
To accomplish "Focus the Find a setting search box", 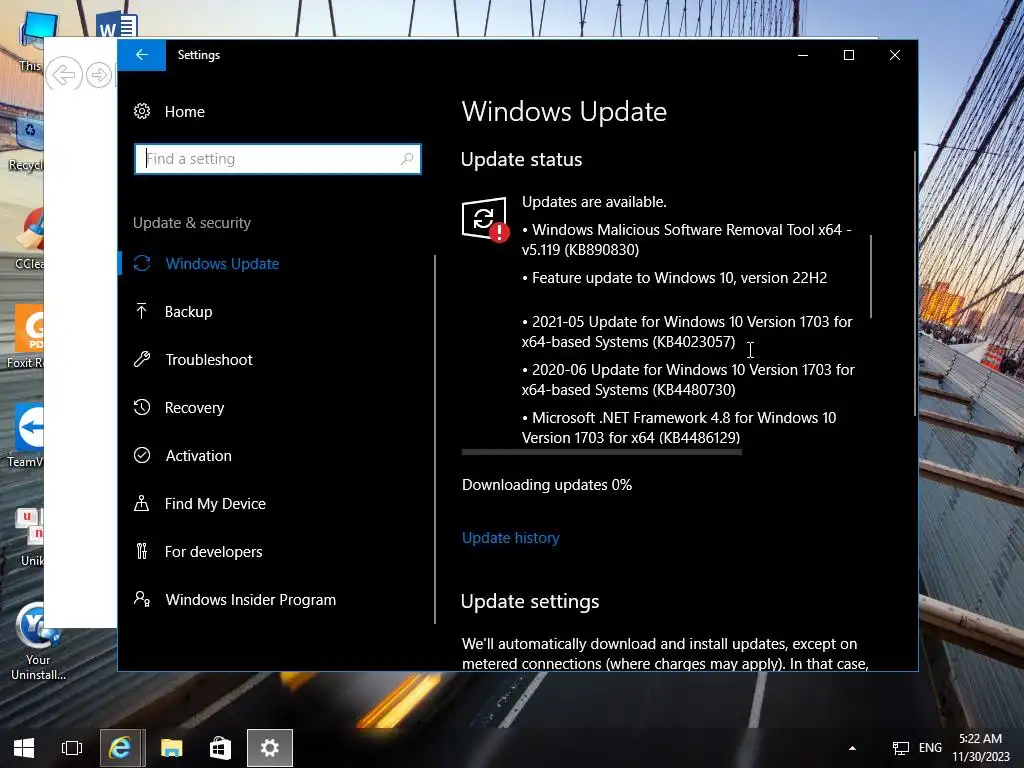I will click(278, 159).
